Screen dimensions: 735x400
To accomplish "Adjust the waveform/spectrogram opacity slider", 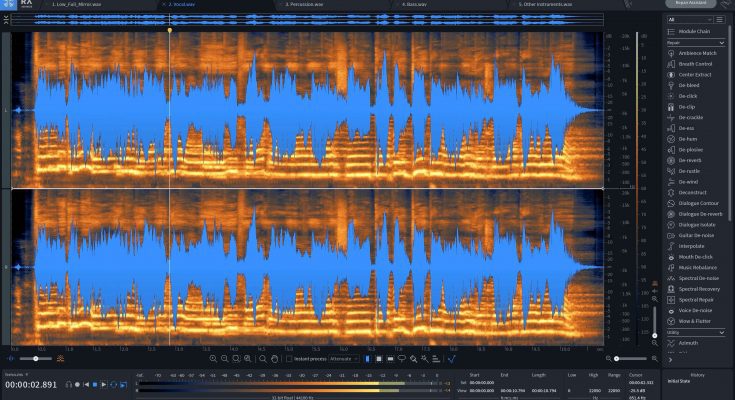I will (x=36, y=358).
